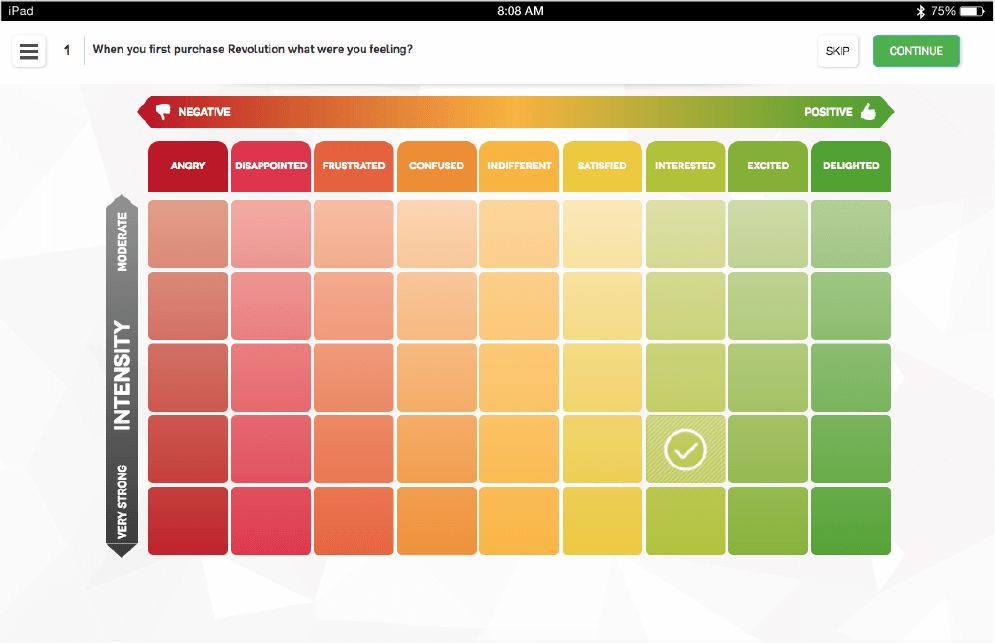Screen dimensions: 995x643
Task: Choose very strong Excited bottom cell
Action: coord(768,521)
